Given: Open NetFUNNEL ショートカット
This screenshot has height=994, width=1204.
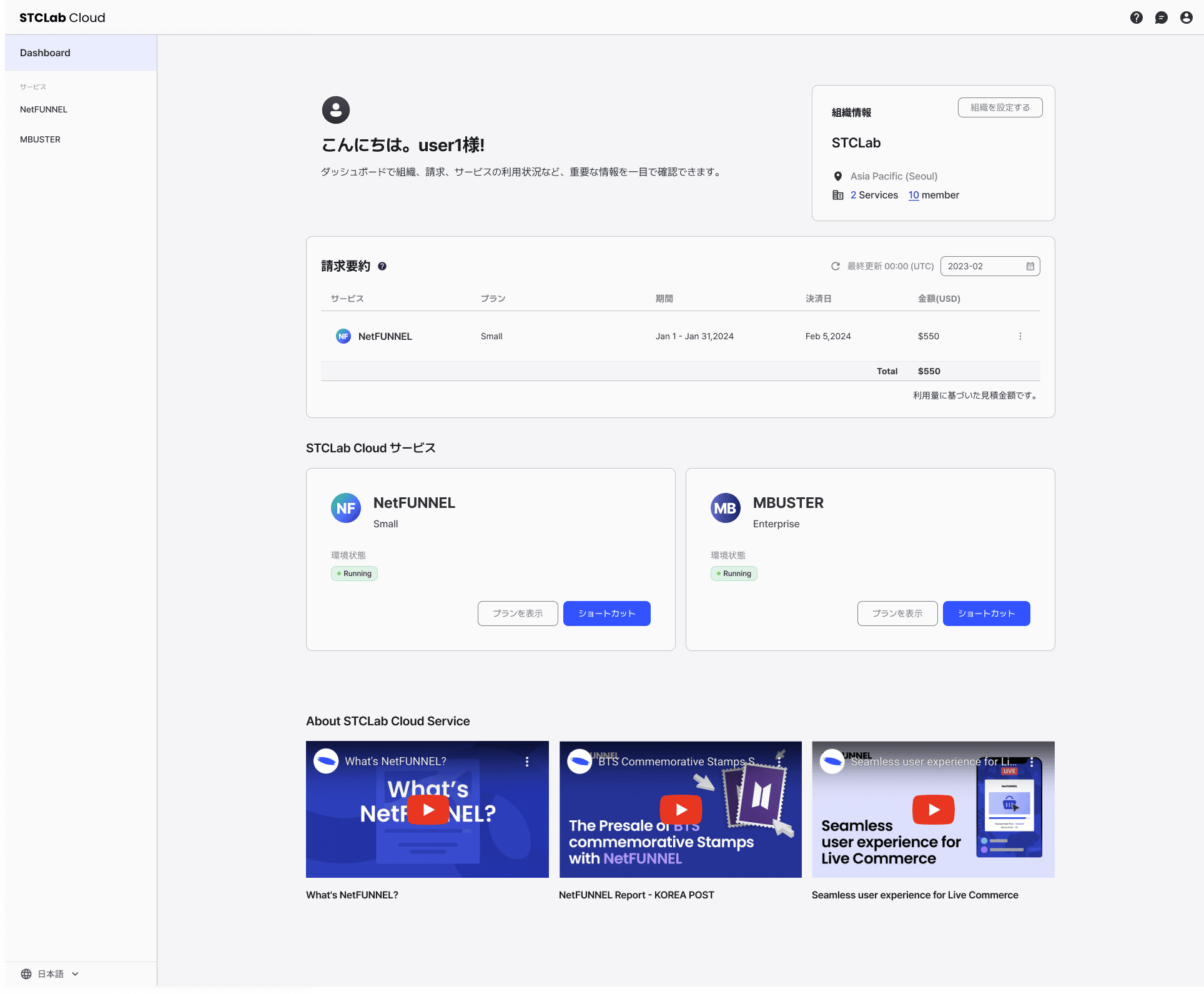Looking at the screenshot, I should pos(606,613).
